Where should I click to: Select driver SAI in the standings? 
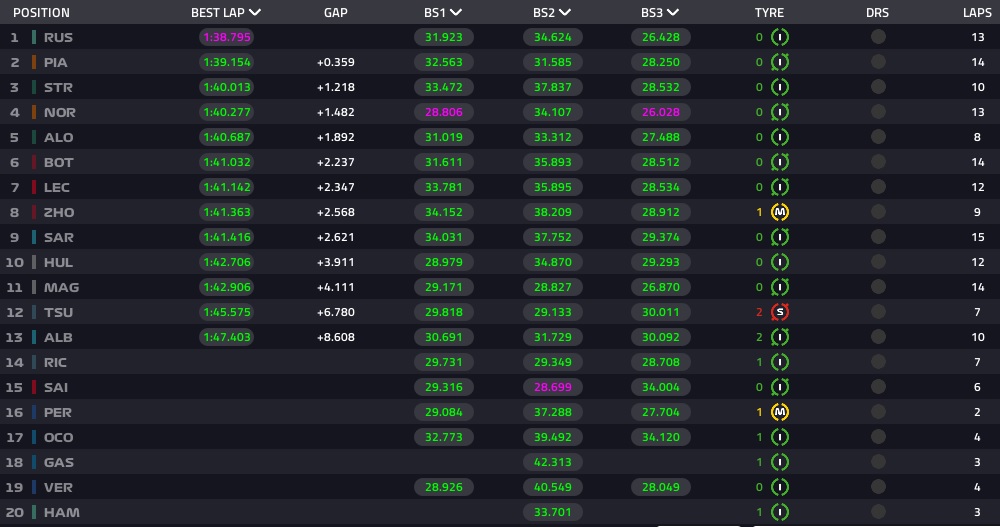coord(55,387)
